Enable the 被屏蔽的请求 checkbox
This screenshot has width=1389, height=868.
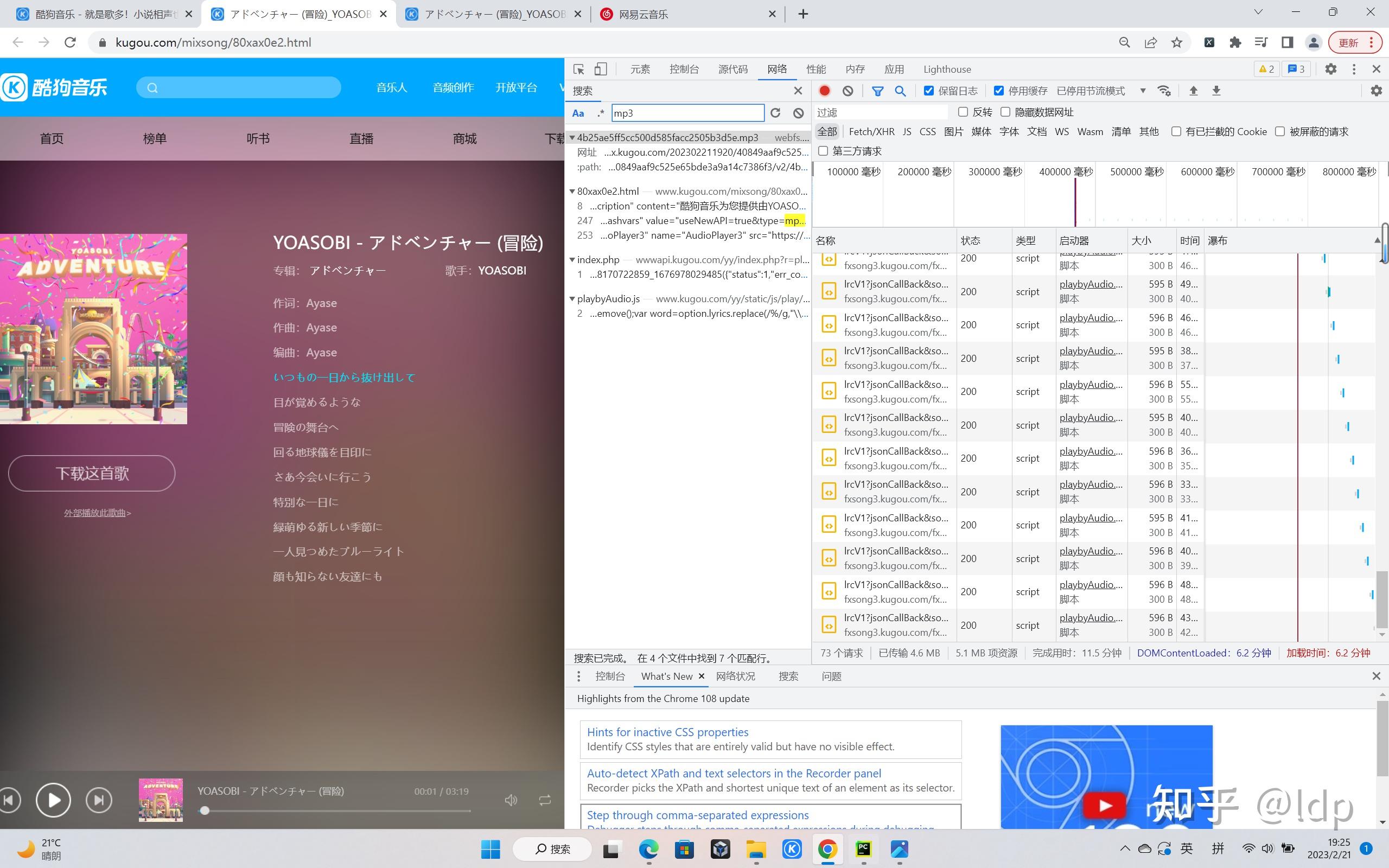1280,131
